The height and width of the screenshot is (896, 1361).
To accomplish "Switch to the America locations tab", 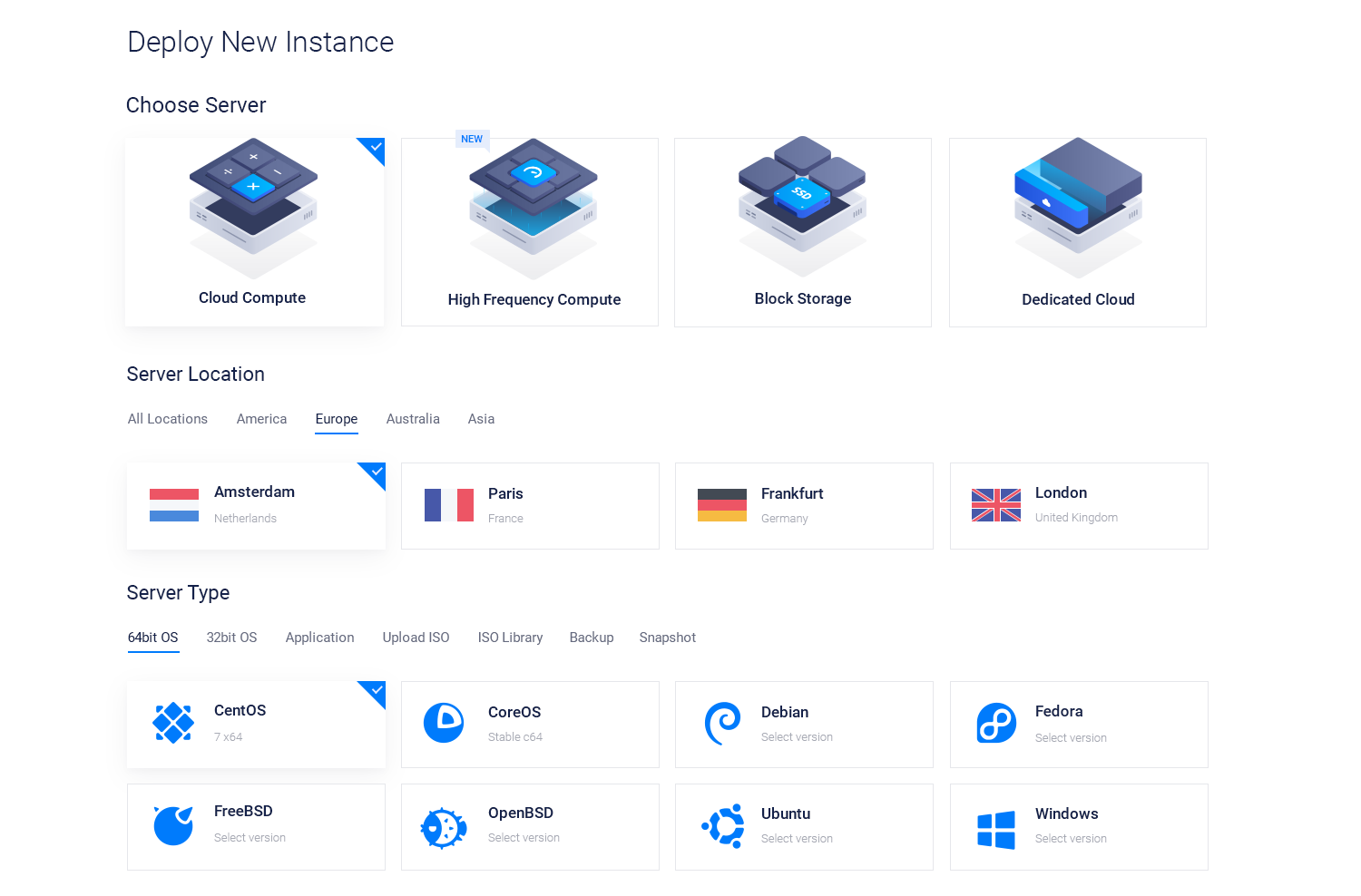I will (261, 419).
